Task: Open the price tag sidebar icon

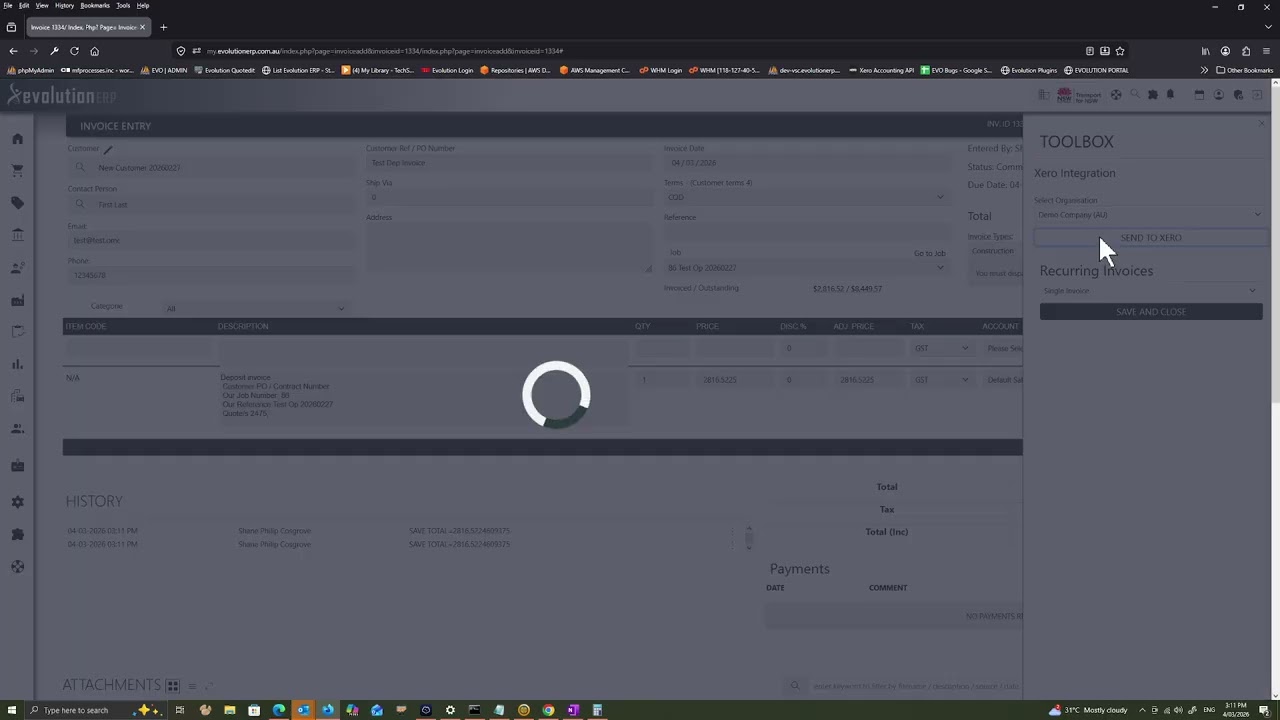Action: click(x=17, y=203)
